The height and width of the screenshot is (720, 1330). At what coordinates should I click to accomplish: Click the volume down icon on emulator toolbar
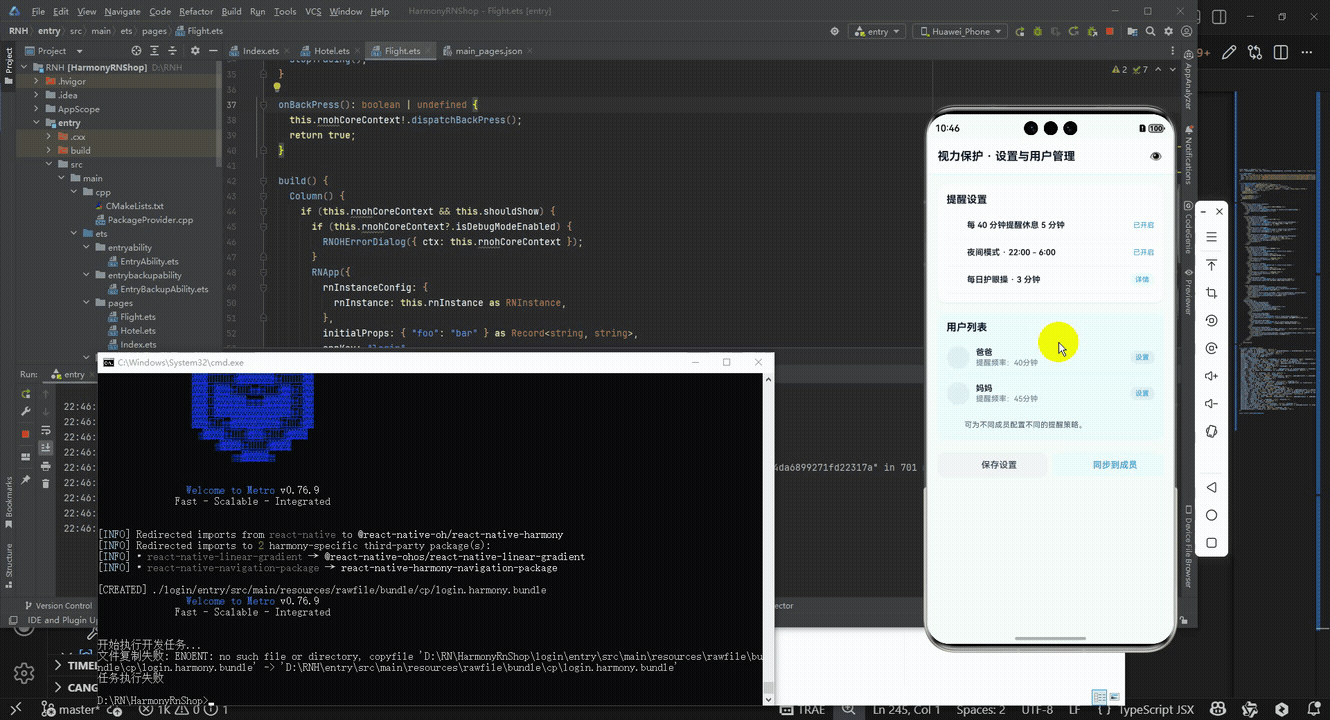coord(1211,404)
